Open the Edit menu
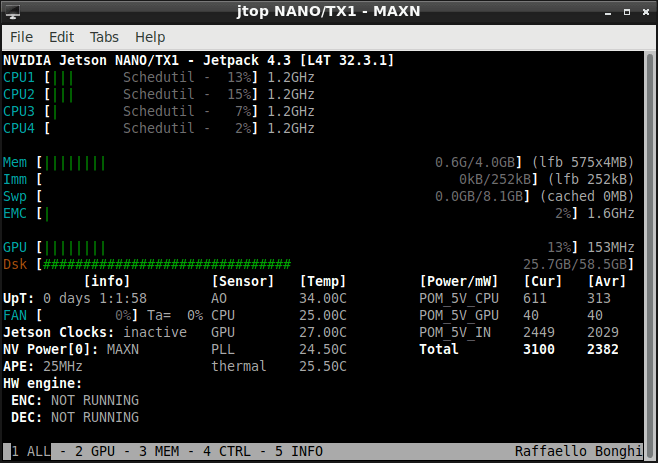 62,37
